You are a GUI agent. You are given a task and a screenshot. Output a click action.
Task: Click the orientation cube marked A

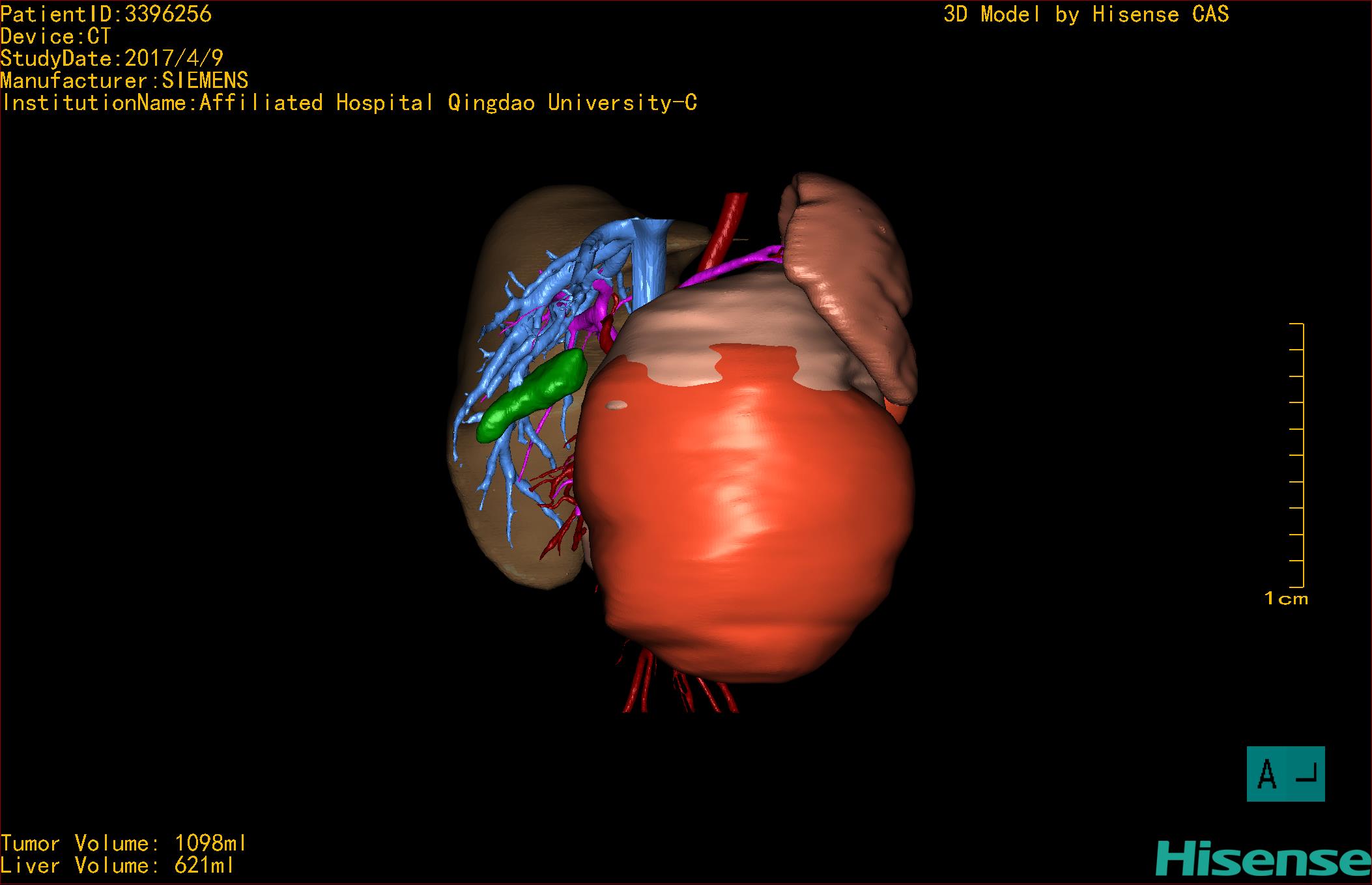coord(1285,774)
